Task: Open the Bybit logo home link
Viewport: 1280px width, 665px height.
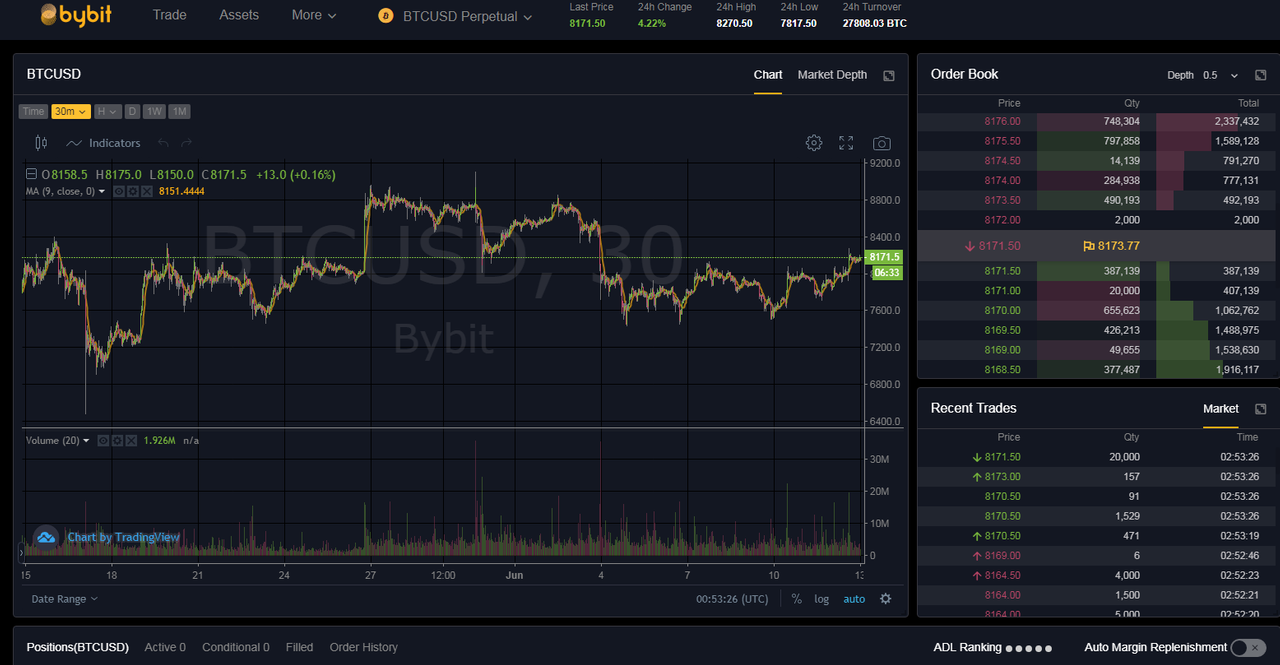Action: point(76,15)
